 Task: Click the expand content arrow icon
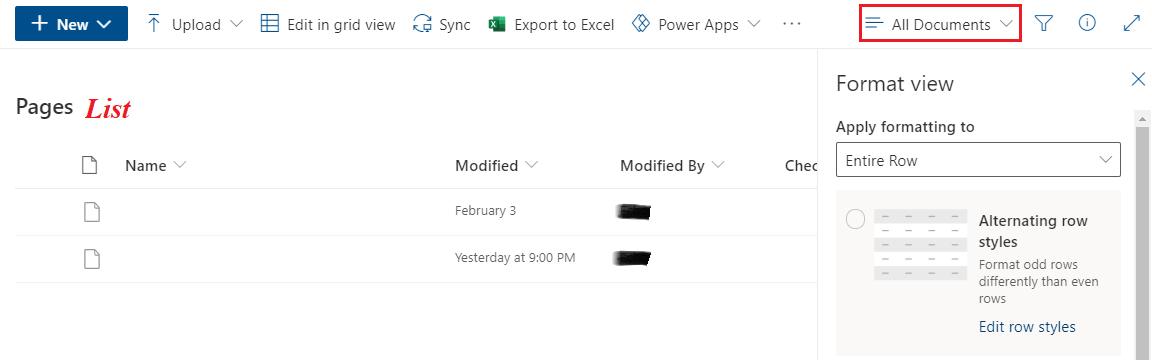click(1131, 24)
